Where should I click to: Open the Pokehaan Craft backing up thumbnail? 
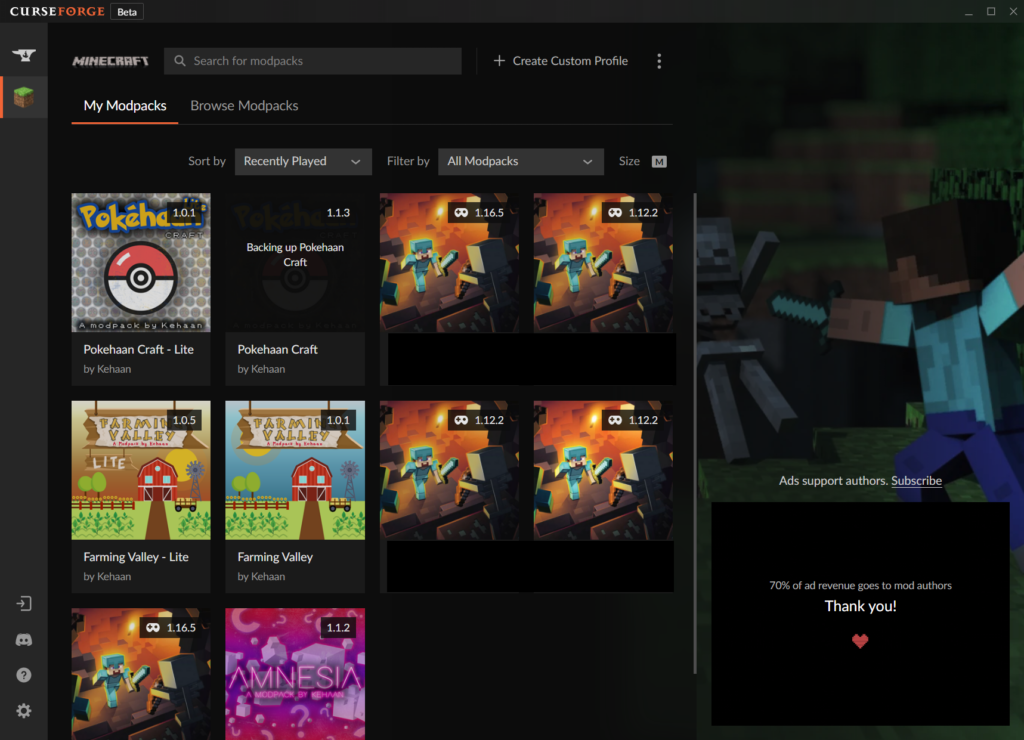tap(295, 263)
